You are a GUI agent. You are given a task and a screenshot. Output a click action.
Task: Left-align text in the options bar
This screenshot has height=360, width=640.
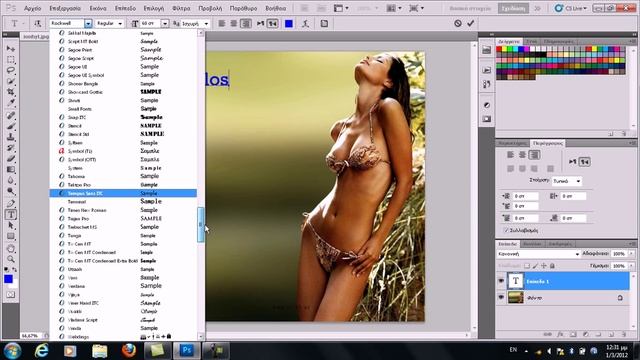click(x=222, y=24)
